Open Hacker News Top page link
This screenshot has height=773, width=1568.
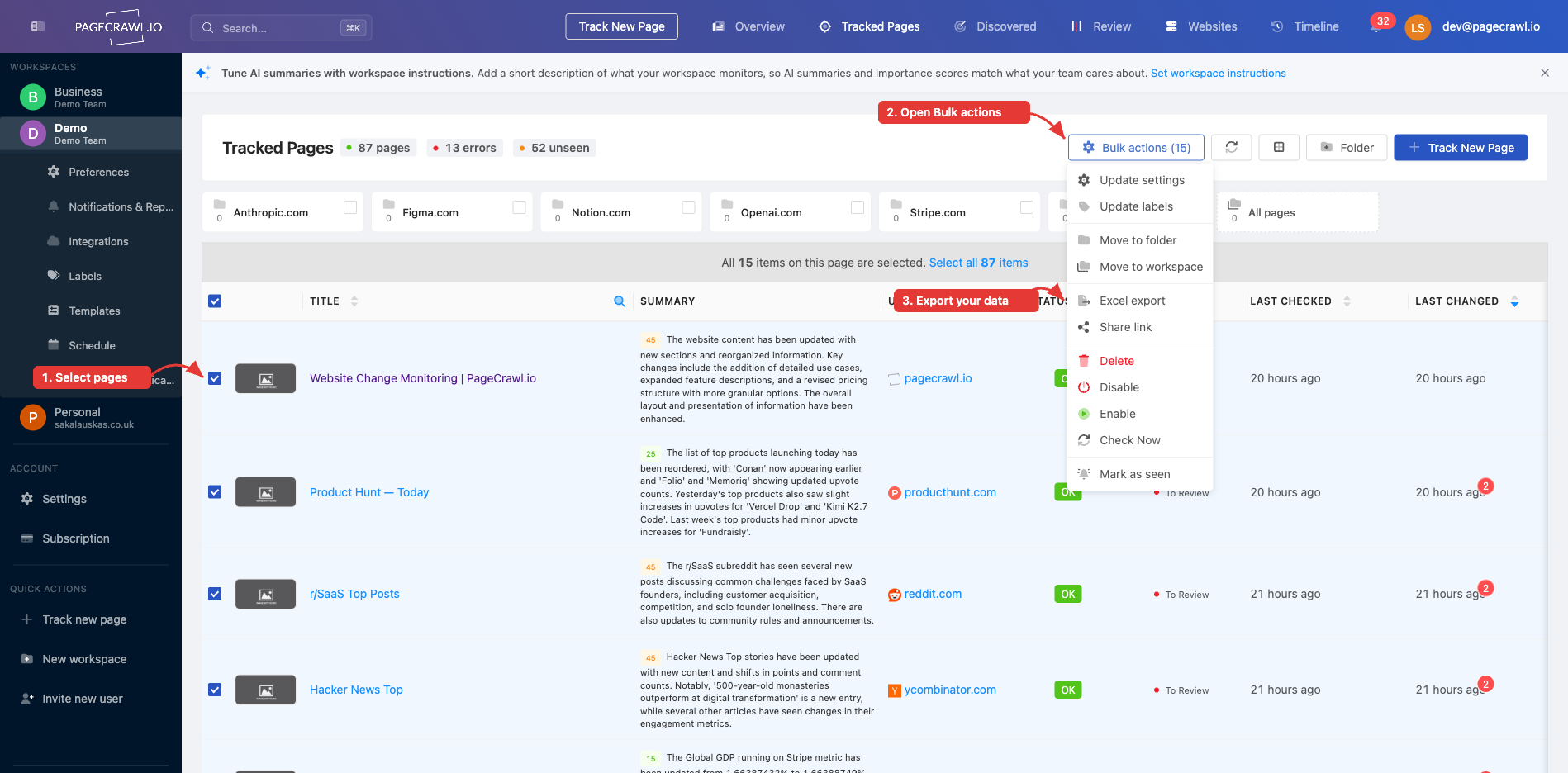[x=356, y=690]
